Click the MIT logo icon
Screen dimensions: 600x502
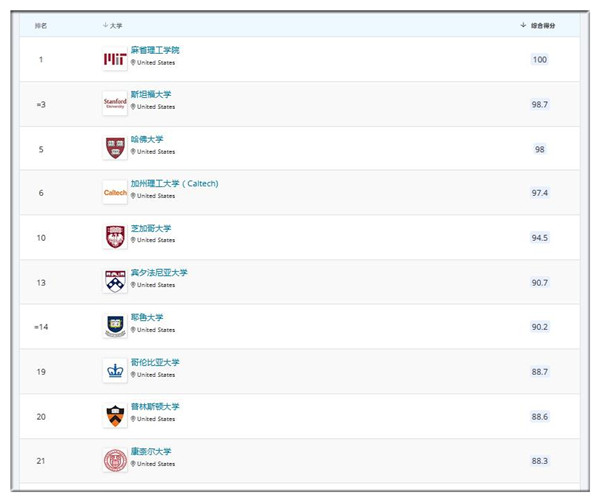coord(115,59)
